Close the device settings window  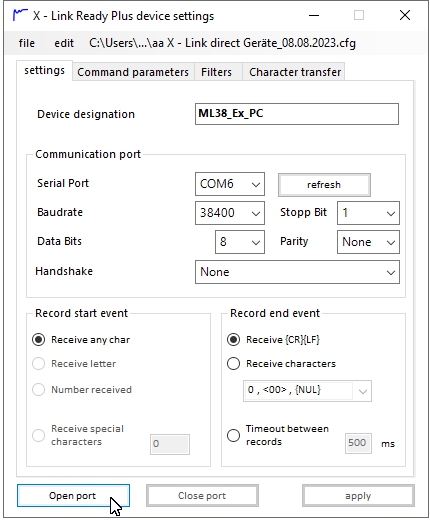(405, 15)
